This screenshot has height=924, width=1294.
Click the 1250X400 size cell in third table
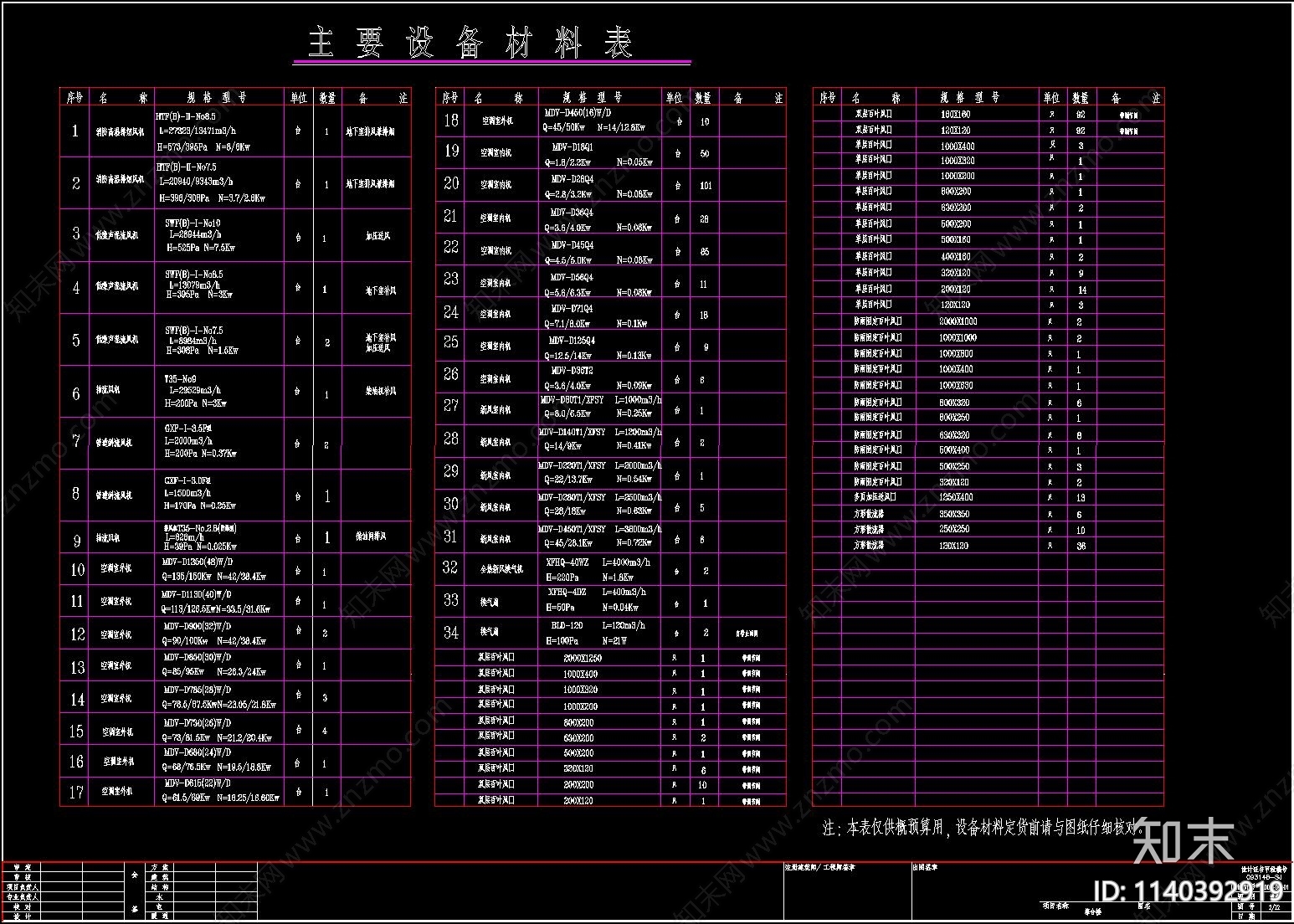coord(955,497)
